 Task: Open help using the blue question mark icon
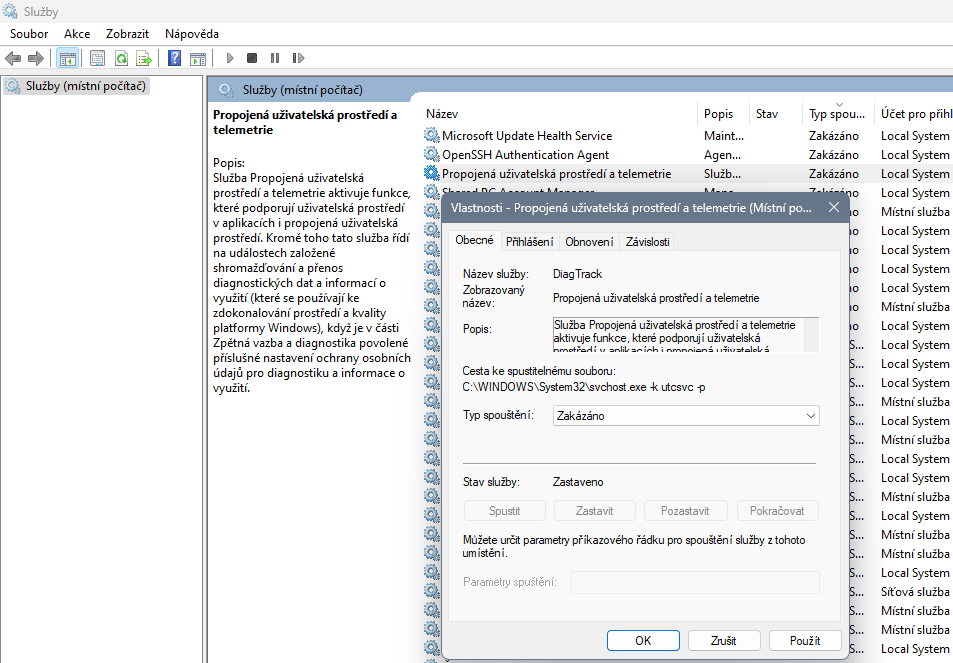[x=174, y=58]
